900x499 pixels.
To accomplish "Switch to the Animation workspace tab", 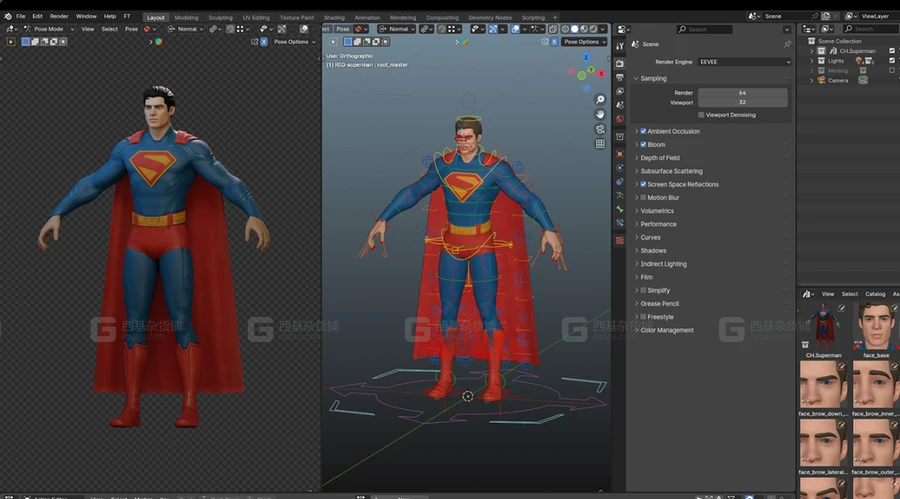I will [367, 18].
